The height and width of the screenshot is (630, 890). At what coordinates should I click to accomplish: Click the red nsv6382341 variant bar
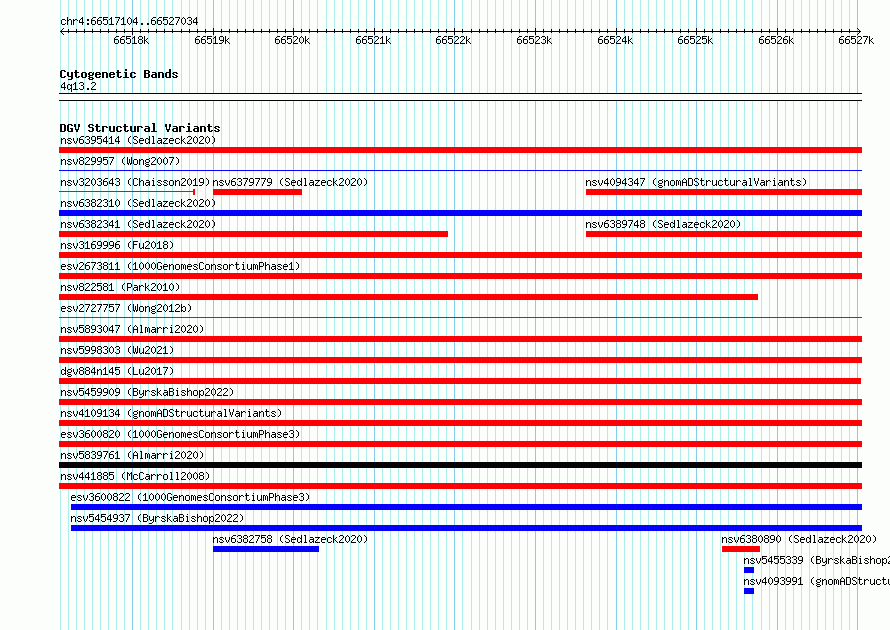[253, 234]
